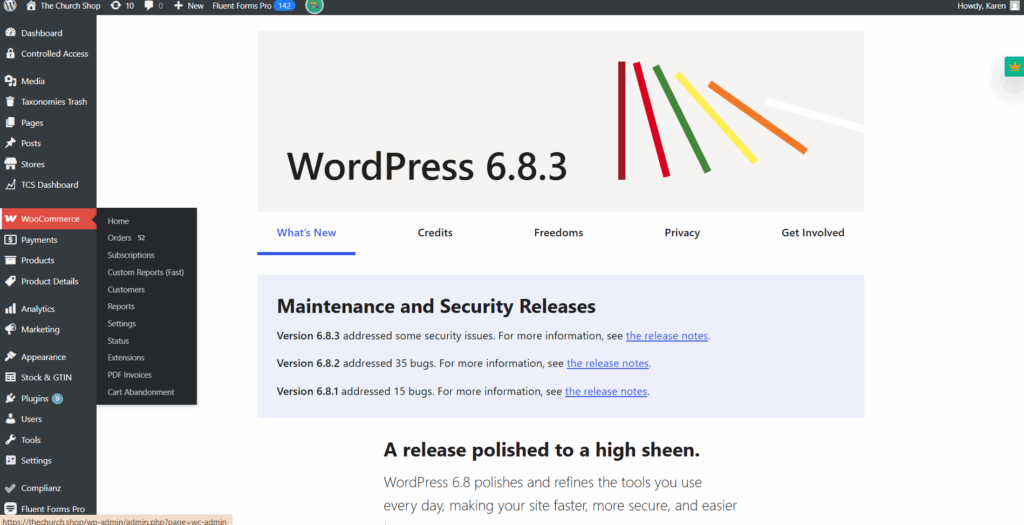The width and height of the screenshot is (1024, 525).
Task: Click the Analytics chart icon in sidebar
Action: coord(10,309)
